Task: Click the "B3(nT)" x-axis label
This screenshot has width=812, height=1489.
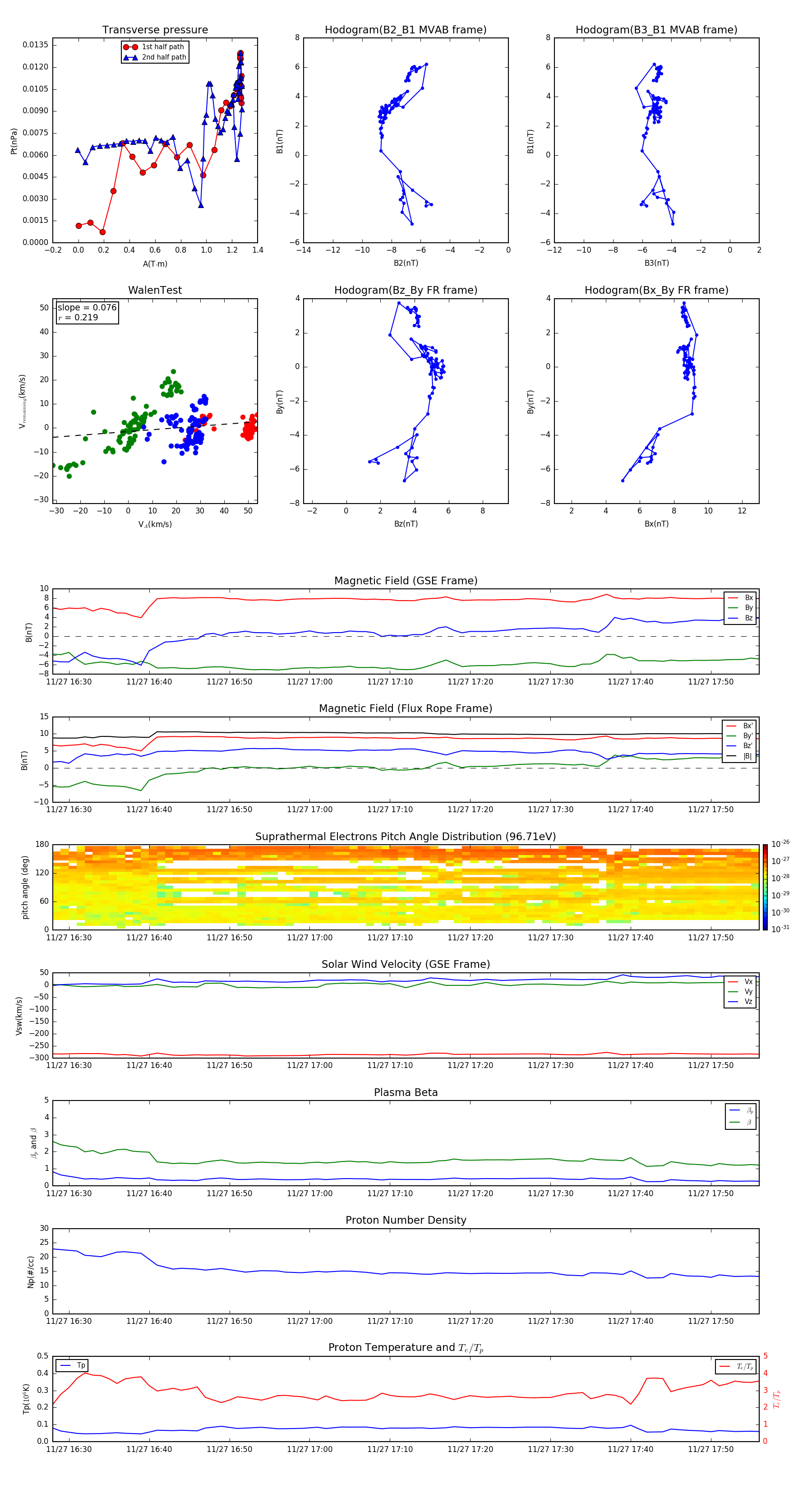Action: tap(656, 263)
